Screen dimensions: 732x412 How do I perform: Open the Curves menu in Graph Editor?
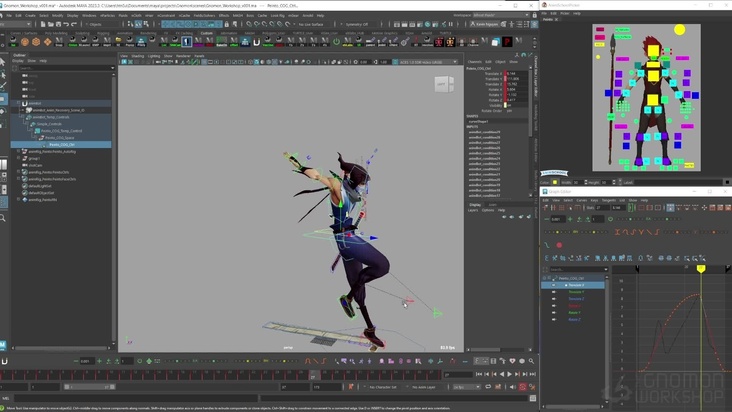tap(582, 200)
